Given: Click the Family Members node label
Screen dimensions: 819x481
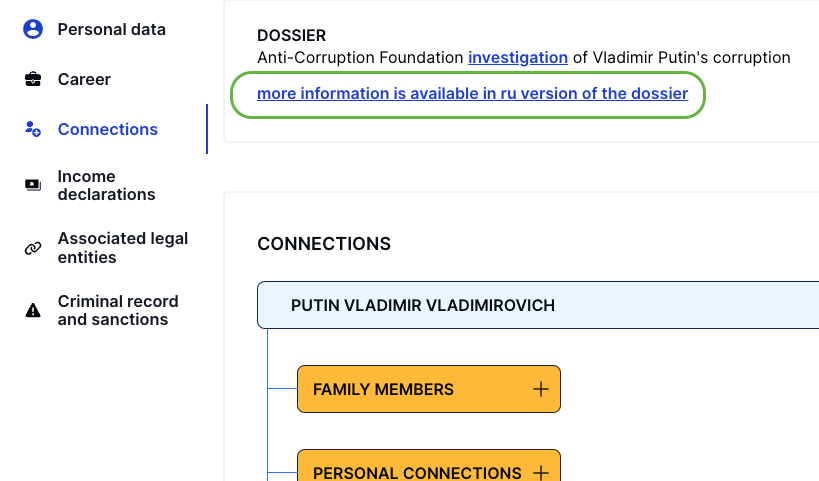Looking at the screenshot, I should [383, 389].
